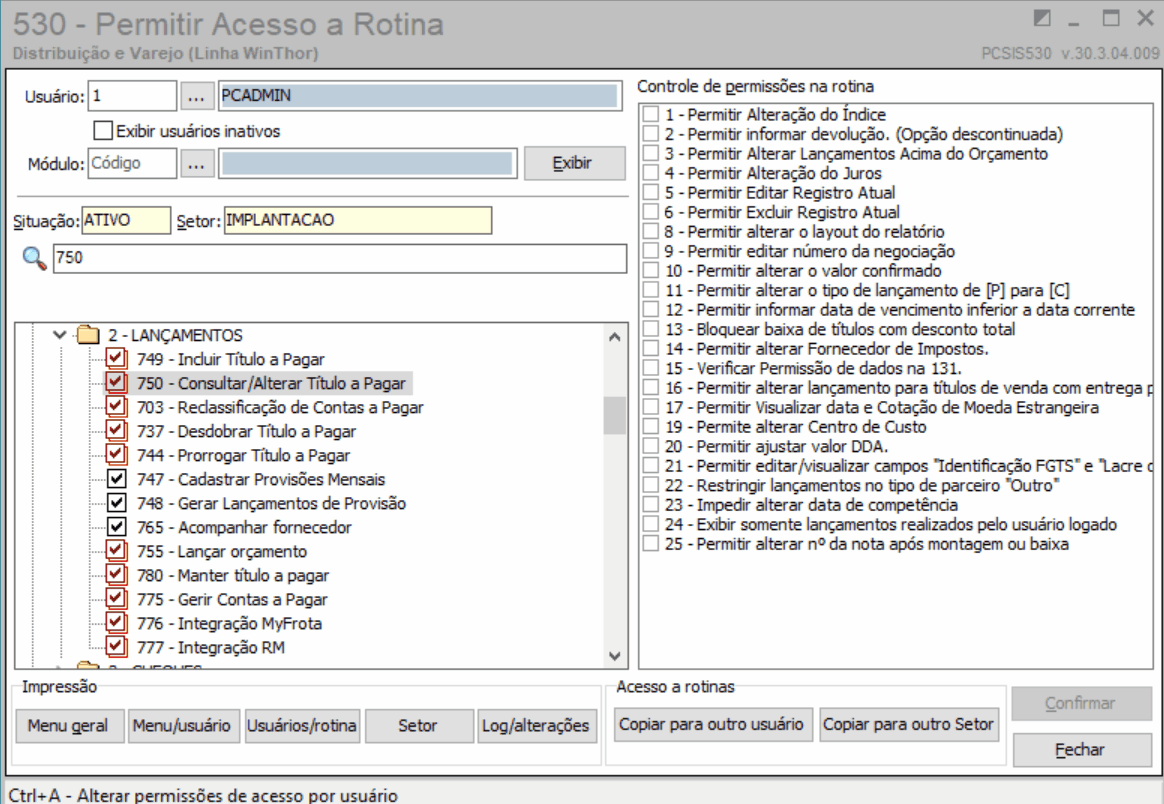Open module lookup ellipsis button
The width and height of the screenshot is (1164, 804).
click(196, 163)
